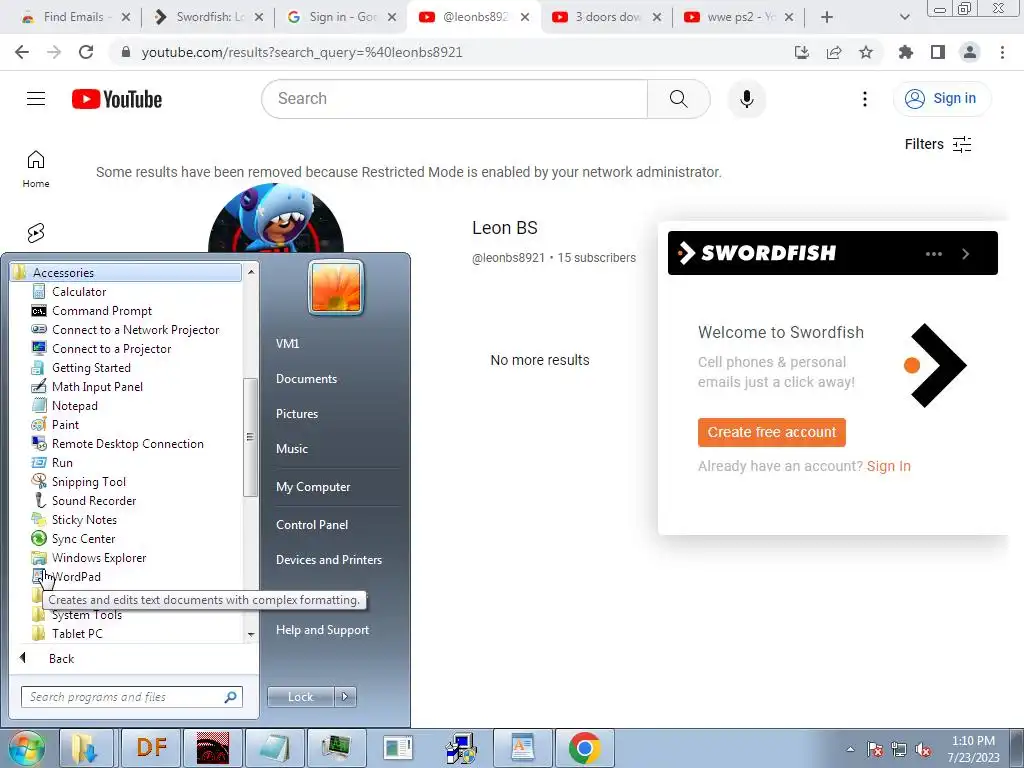1024x768 pixels.
Task: Show hidden system tray icons
Action: pos(850,749)
